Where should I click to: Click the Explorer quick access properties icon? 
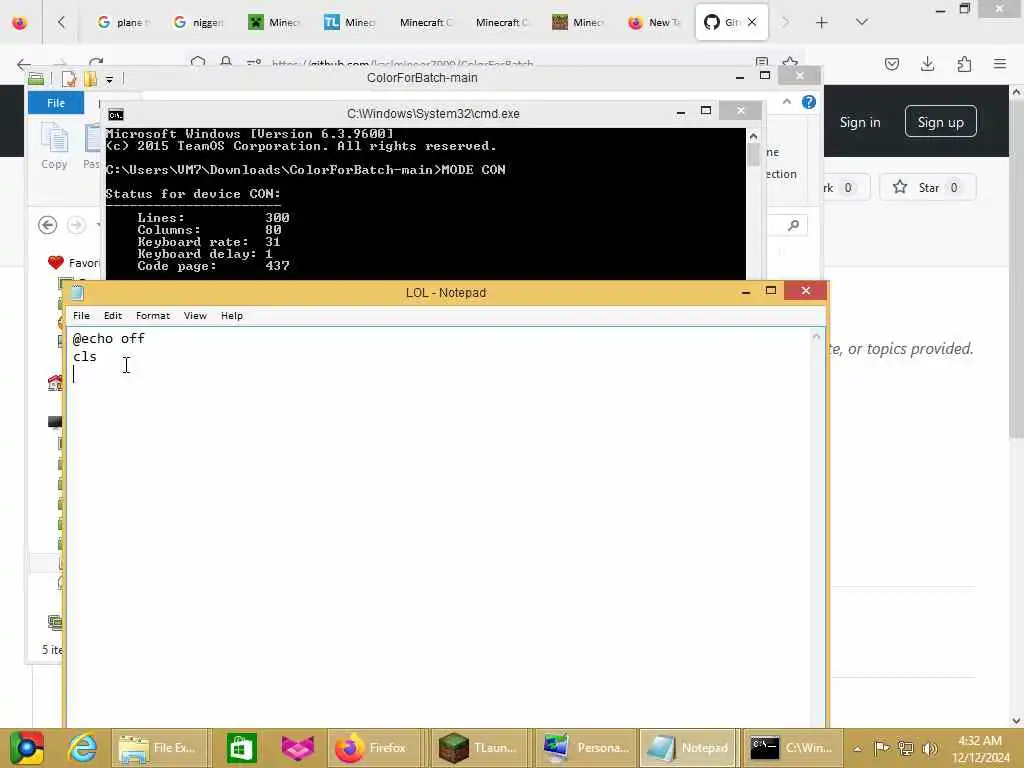pyautogui.click(x=69, y=79)
